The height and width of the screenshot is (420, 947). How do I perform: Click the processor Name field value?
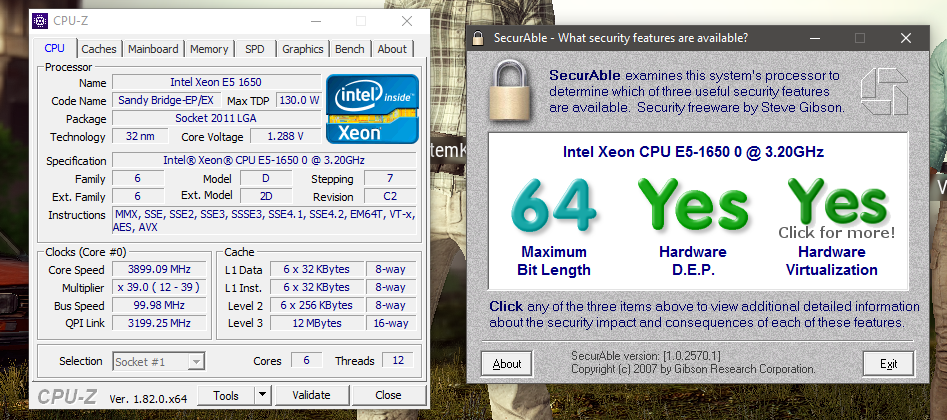click(x=216, y=82)
